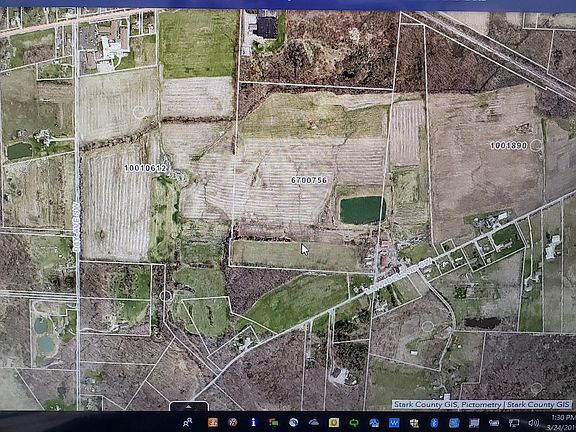Open the OneDrive cloud icon
The image size is (576, 432).
point(314,422)
